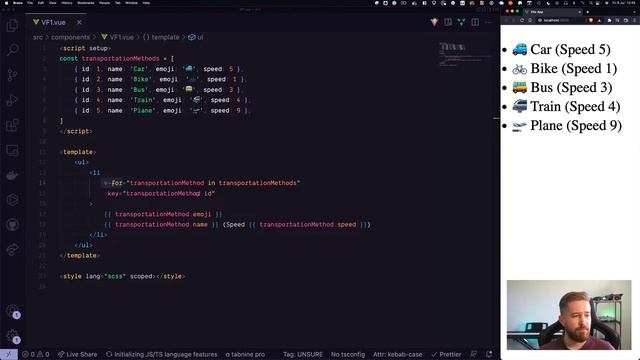The image size is (640, 360).
Task: Split the editor to the right
Action: click(475, 22)
